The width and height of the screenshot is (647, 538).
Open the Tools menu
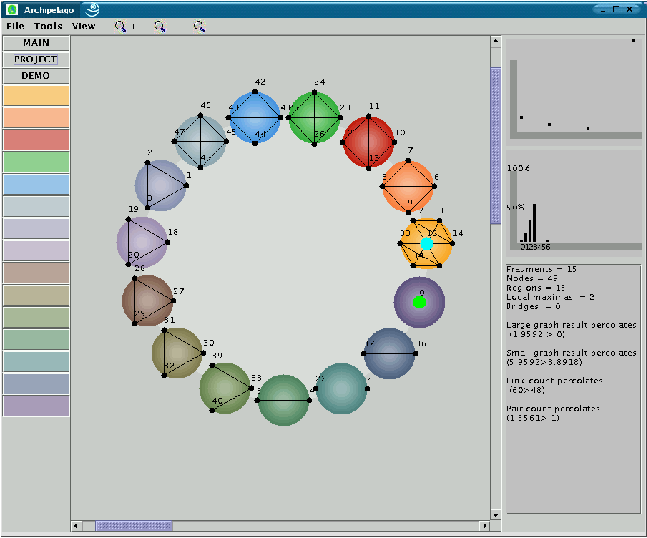coord(48,26)
